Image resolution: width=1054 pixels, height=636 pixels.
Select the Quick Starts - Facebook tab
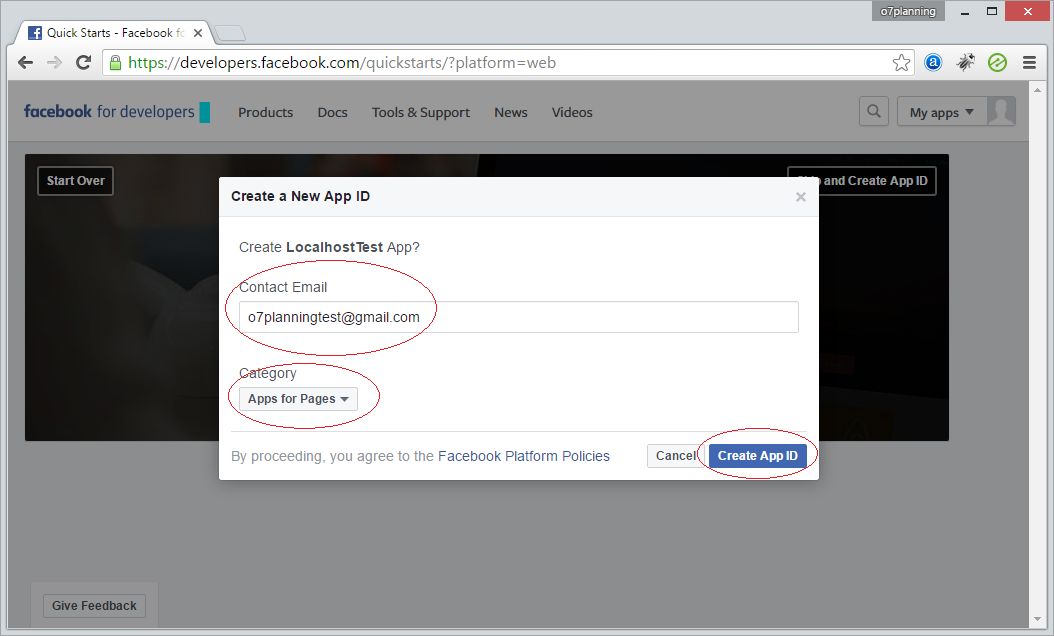pos(115,33)
